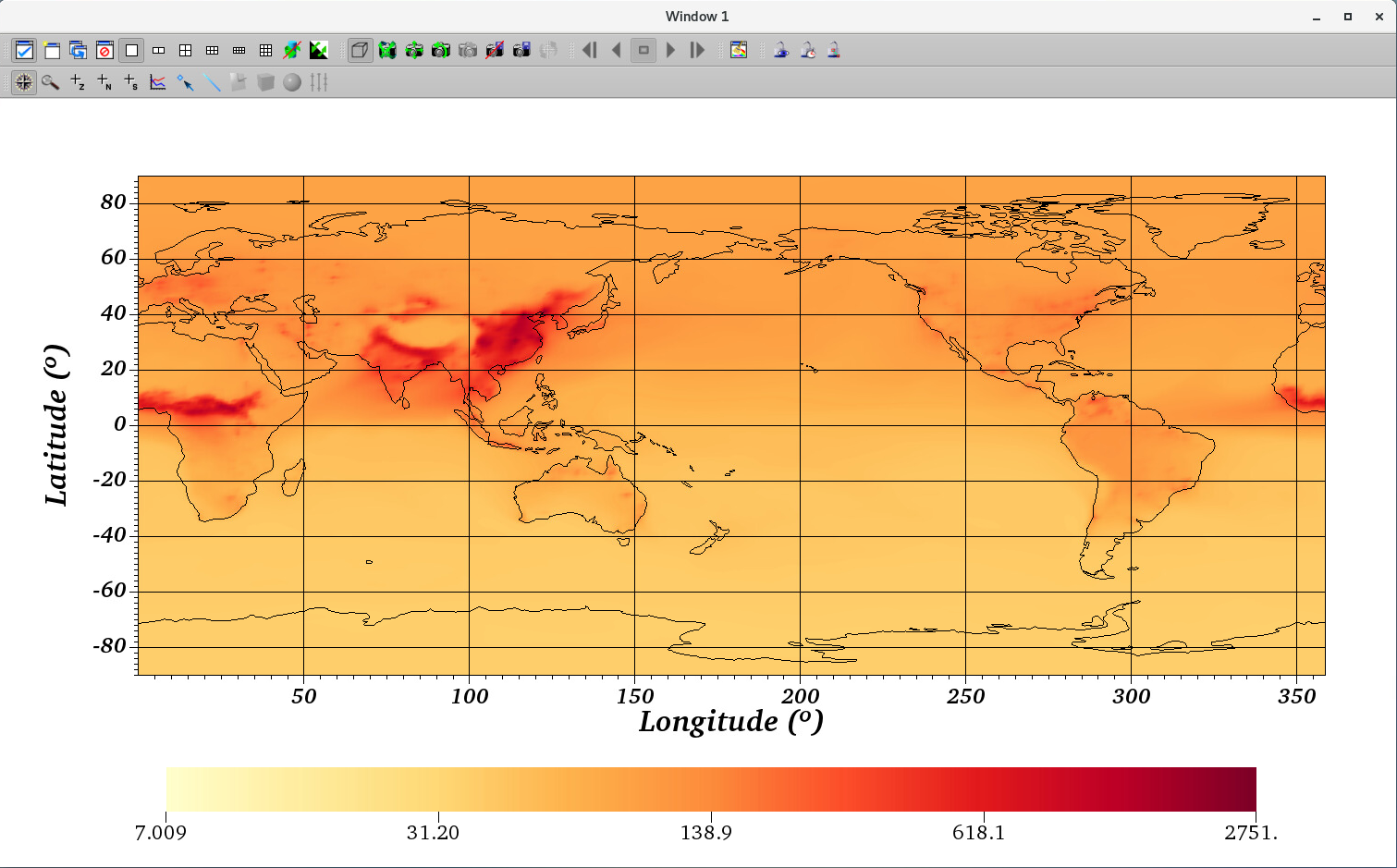Toggle the lock view eye icon
The image size is (1397, 868).
[x=781, y=50]
